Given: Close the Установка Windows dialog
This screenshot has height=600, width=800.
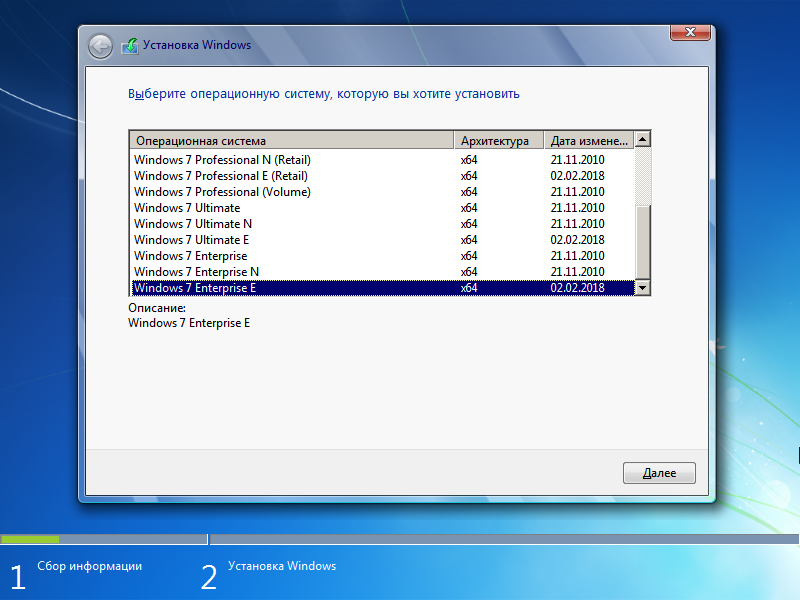Looking at the screenshot, I should 690,32.
